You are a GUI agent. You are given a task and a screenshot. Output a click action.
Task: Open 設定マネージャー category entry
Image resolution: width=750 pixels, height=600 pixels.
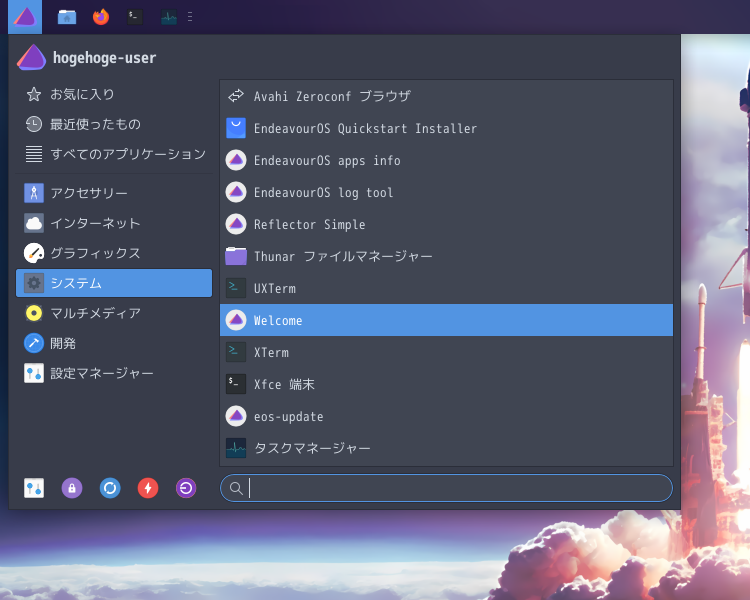click(x=114, y=373)
